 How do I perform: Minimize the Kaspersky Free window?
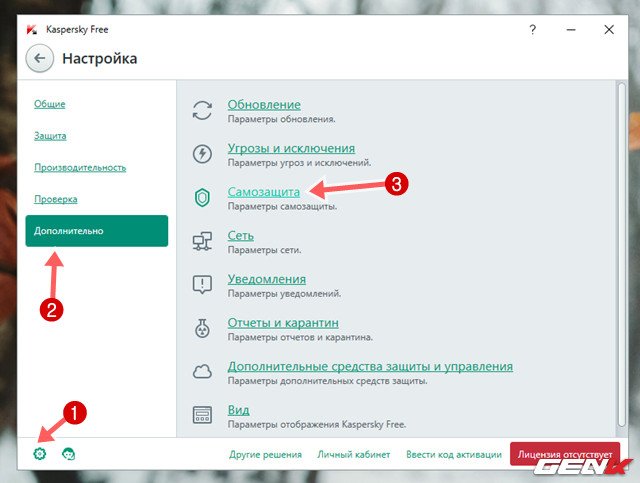click(x=571, y=29)
